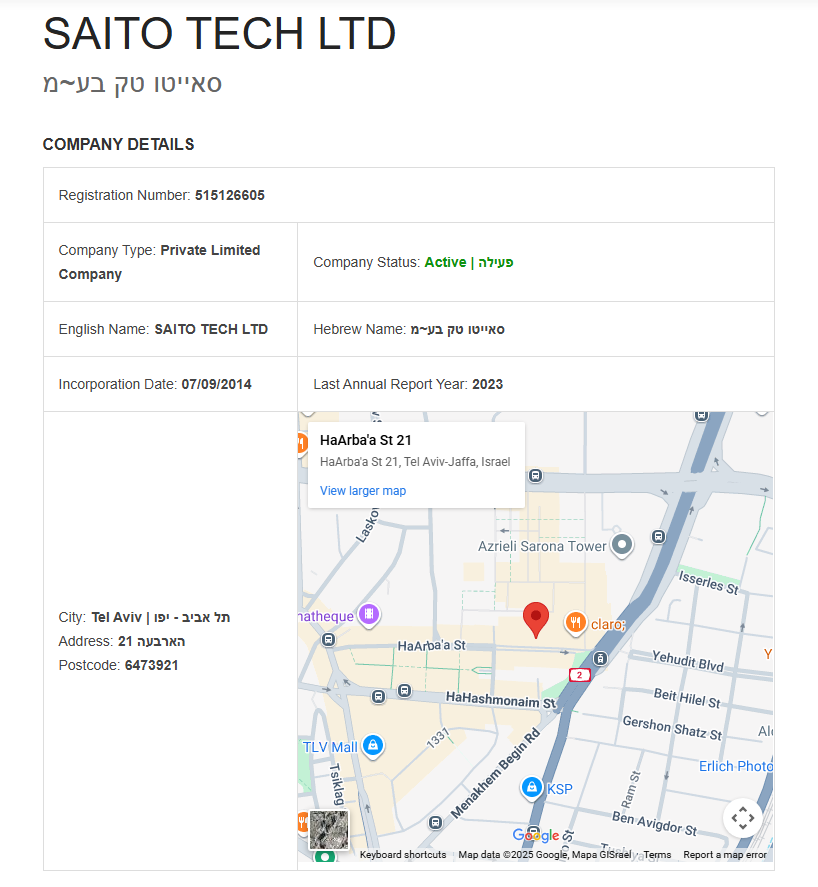Select transit stop right of Azrieli Sarona Tower
This screenshot has height=887, width=818.
[x=658, y=536]
